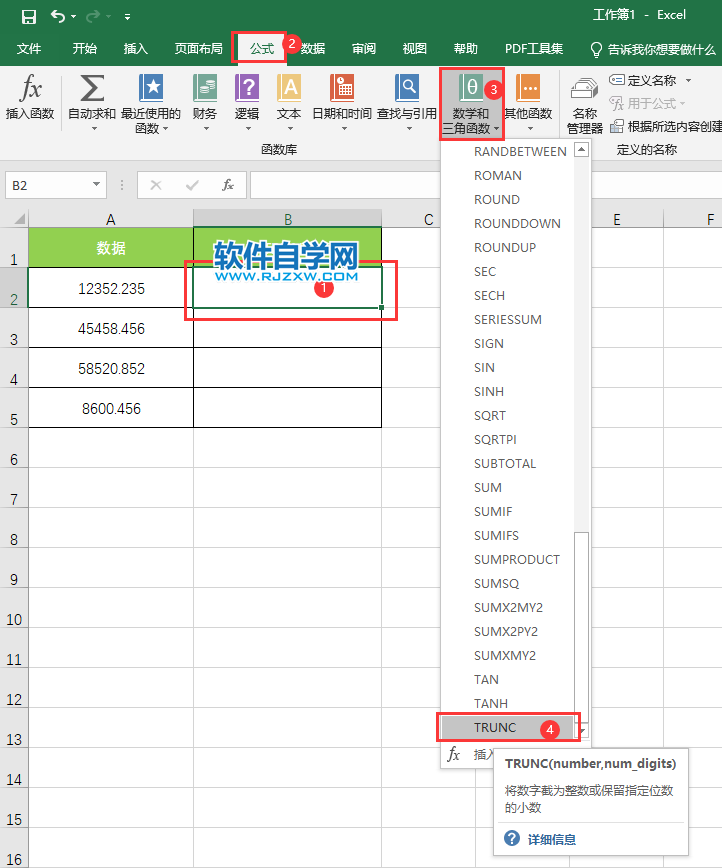Expand 自动求和 dropdown arrow
Image resolution: width=722 pixels, height=868 pixels.
tap(94, 129)
